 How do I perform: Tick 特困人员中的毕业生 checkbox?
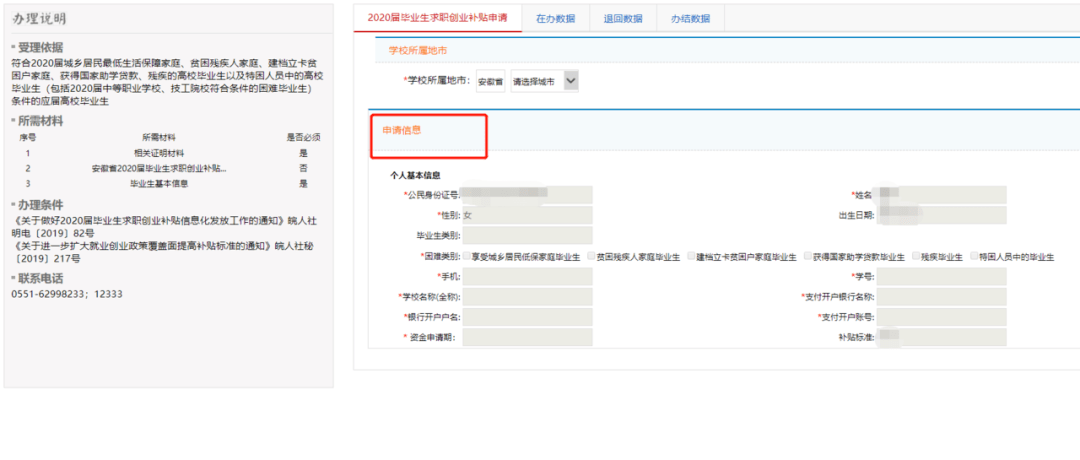click(972, 256)
